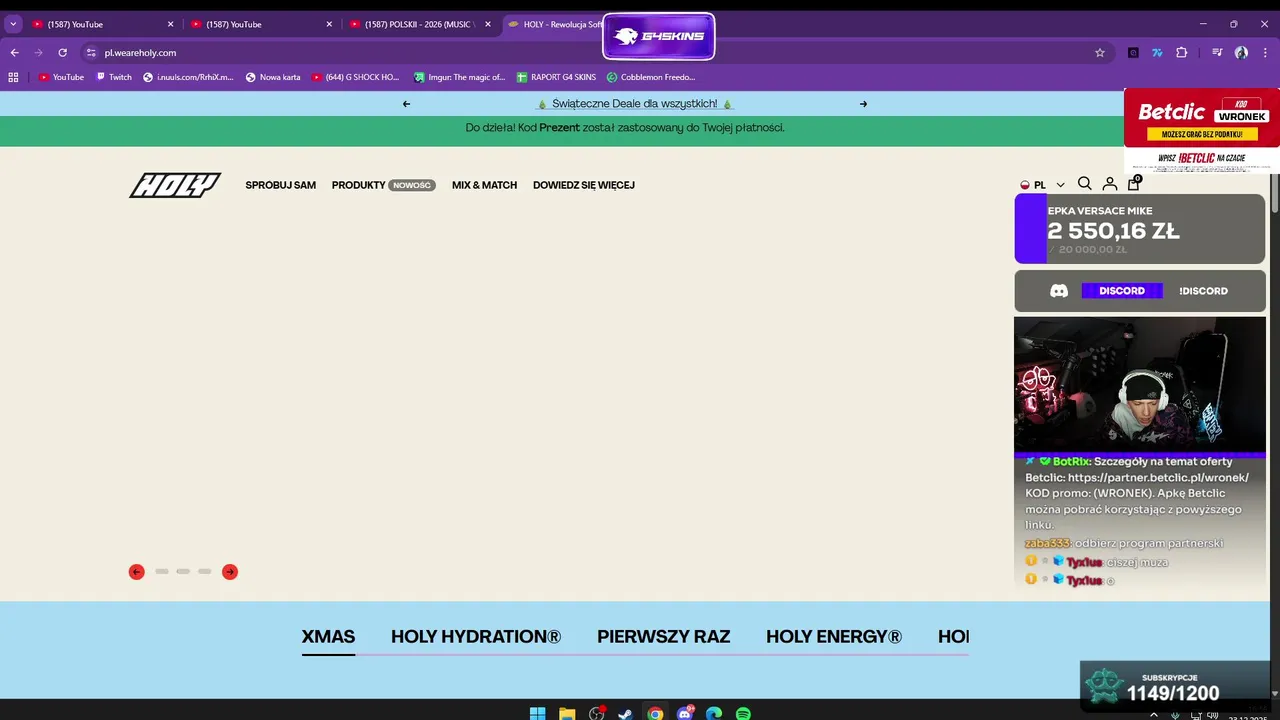Image resolution: width=1280 pixels, height=720 pixels.
Task: Open DOWIEDZ SIĘ WIĘCEJ menu item
Action: click(584, 185)
